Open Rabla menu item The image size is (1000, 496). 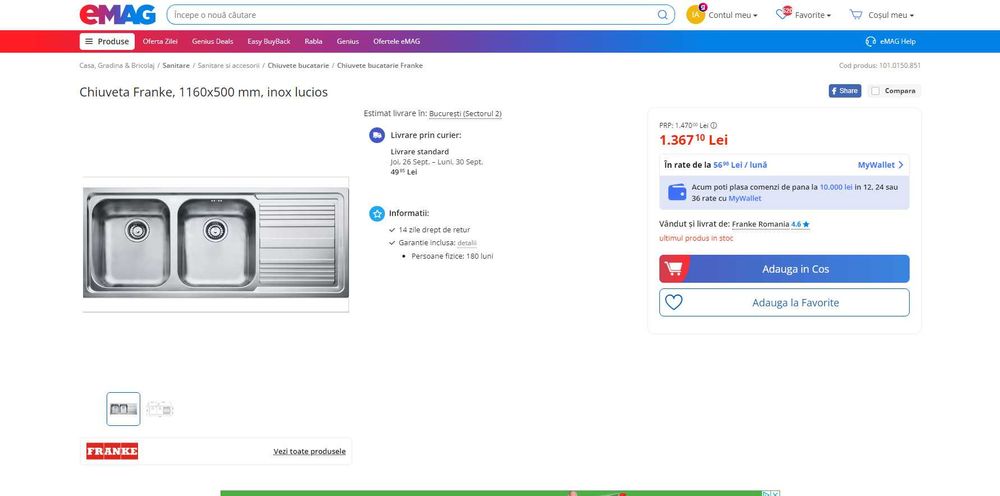tap(313, 41)
